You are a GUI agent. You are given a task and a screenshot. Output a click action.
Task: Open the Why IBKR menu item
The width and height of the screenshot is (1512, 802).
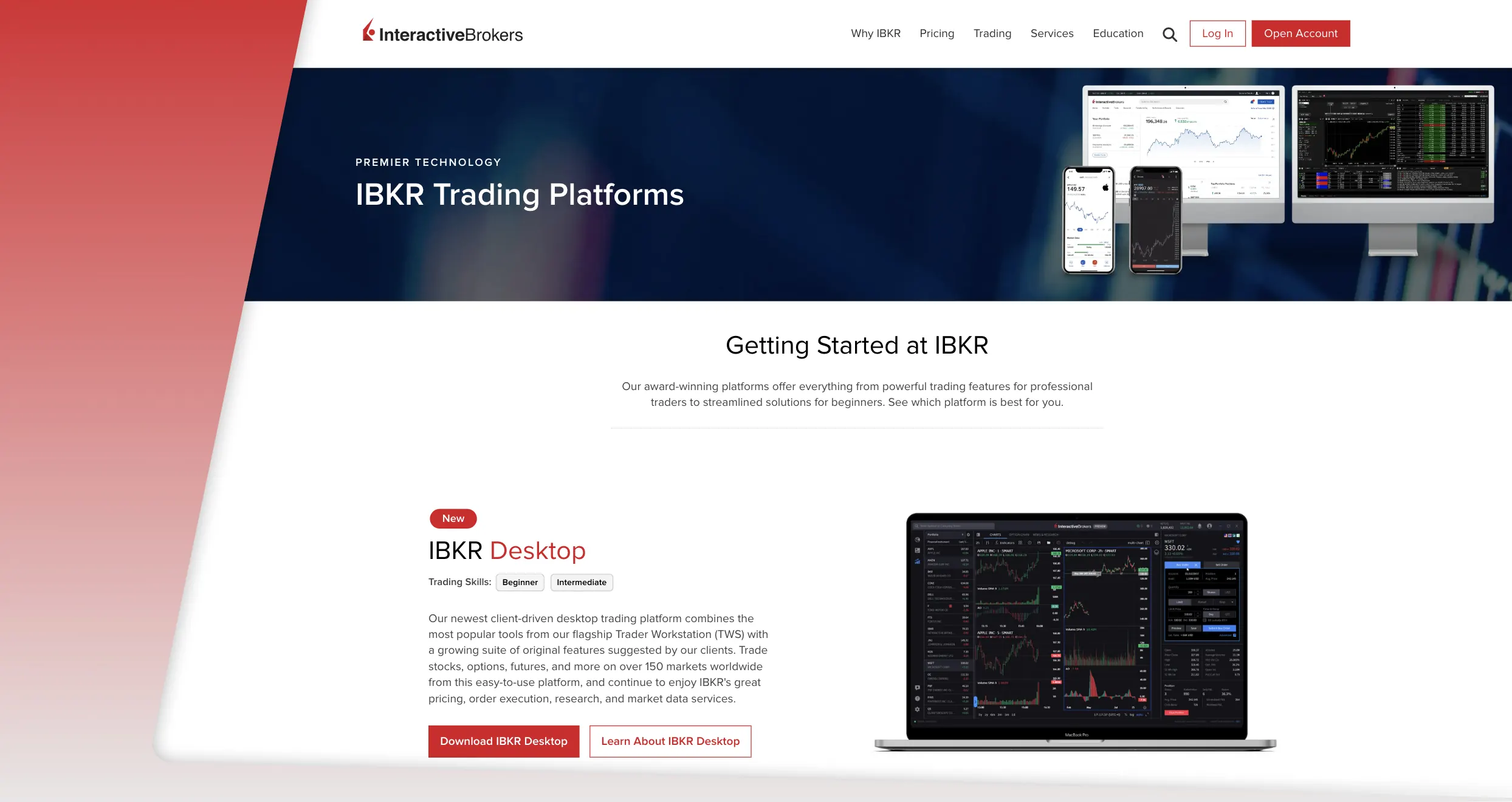(873, 33)
